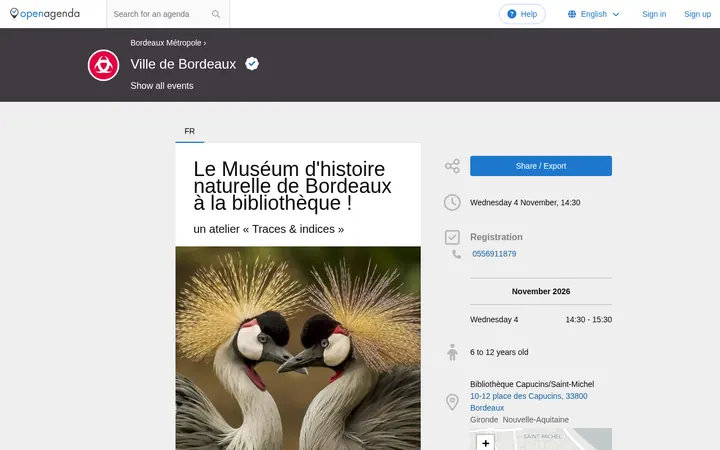Open the OpenAgenda home logo
720x450 pixels.
[x=45, y=14]
